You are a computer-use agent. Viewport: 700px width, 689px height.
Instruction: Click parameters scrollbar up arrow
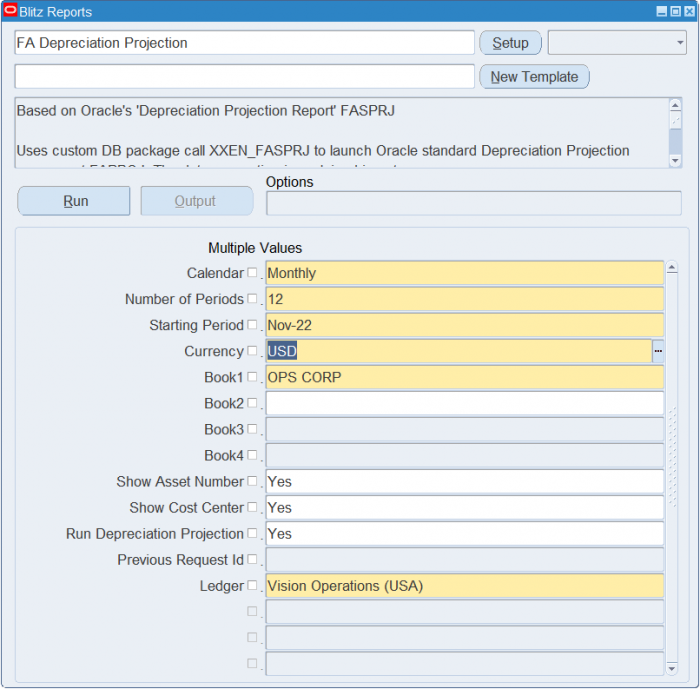[671, 267]
